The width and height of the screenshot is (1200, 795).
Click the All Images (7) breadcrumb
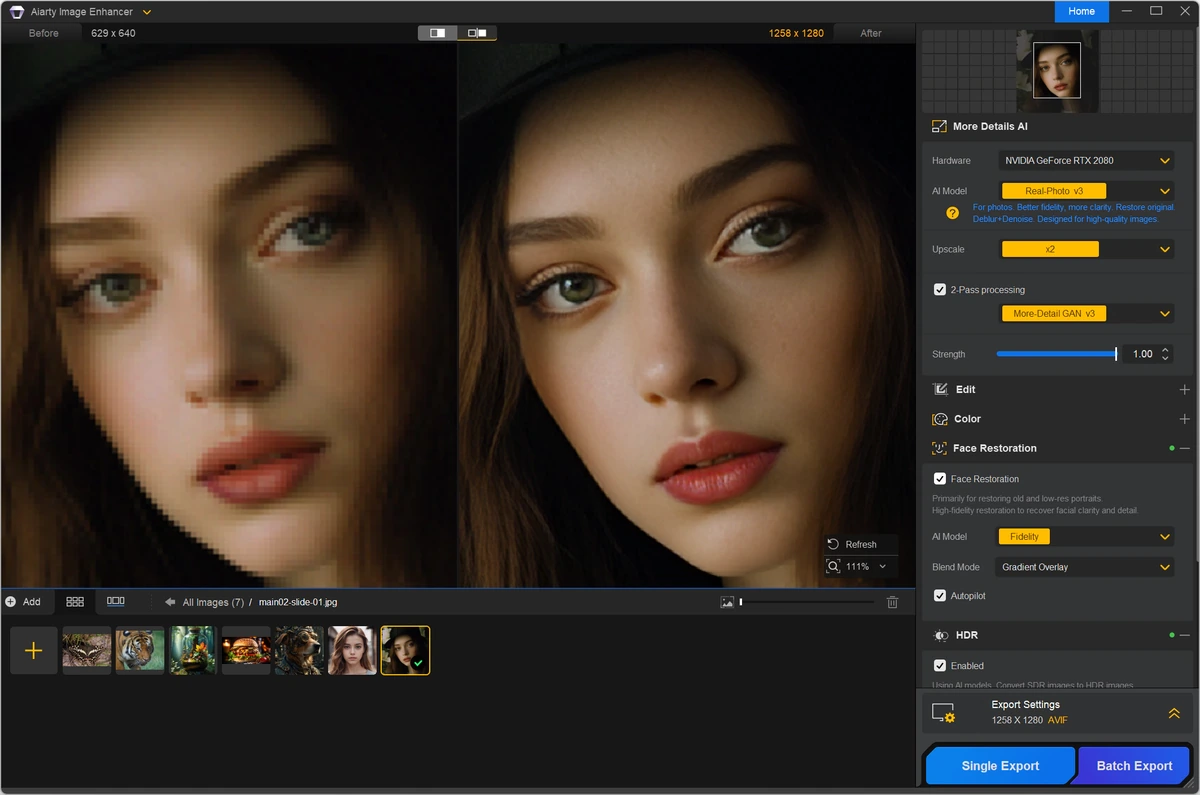[x=212, y=603]
